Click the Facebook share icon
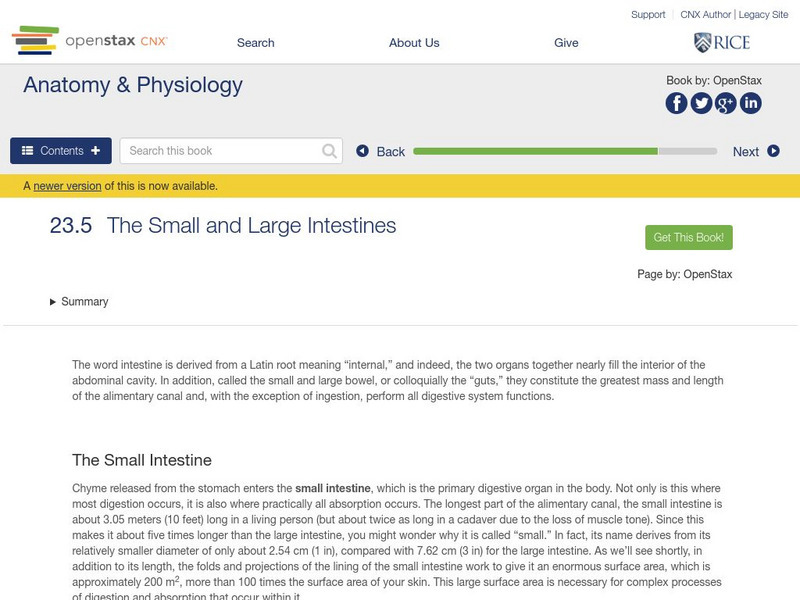Image resolution: width=800 pixels, height=600 pixels. [677, 103]
